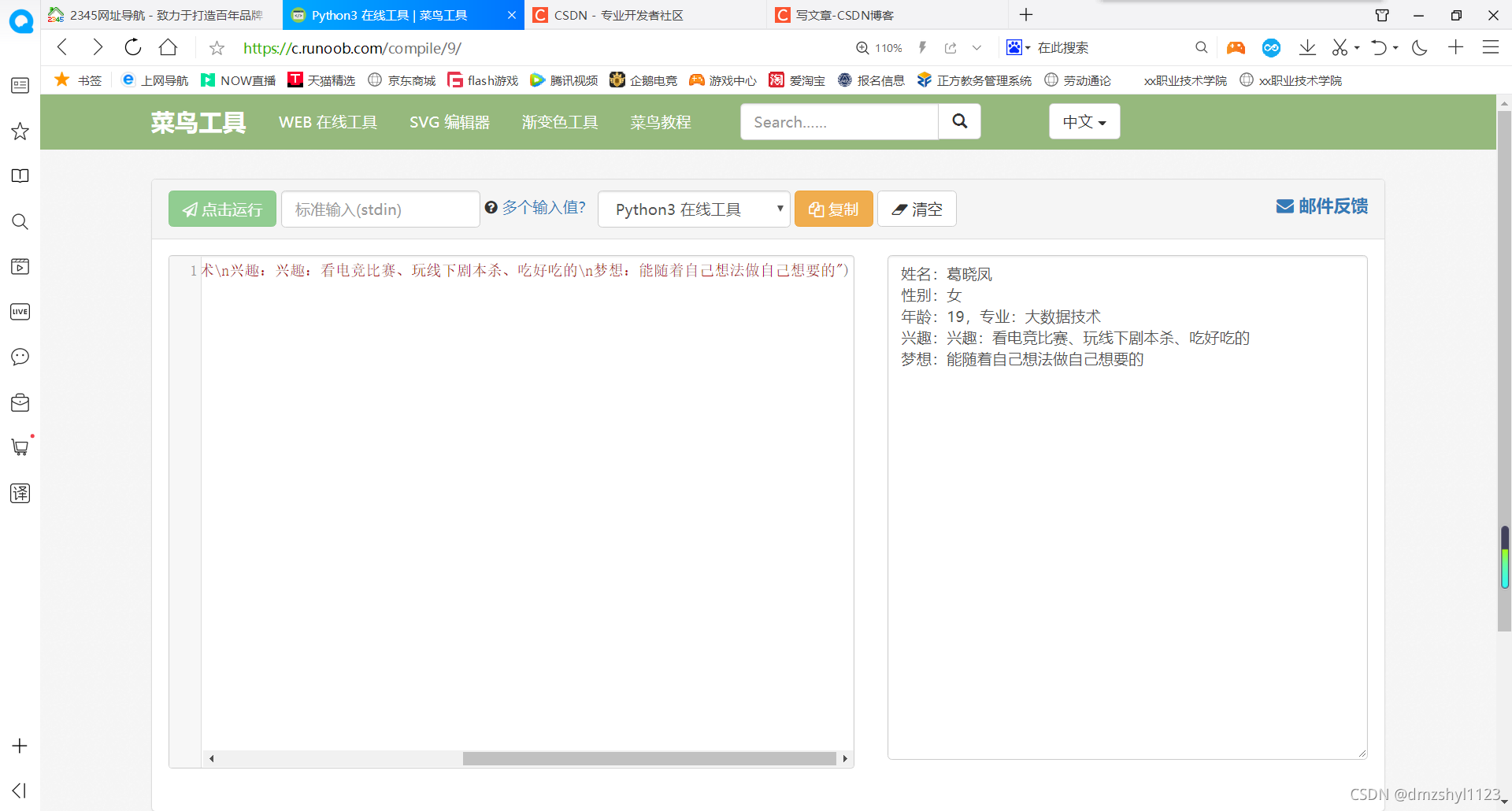Open the 腾讯视频 bookmark

click(x=564, y=80)
